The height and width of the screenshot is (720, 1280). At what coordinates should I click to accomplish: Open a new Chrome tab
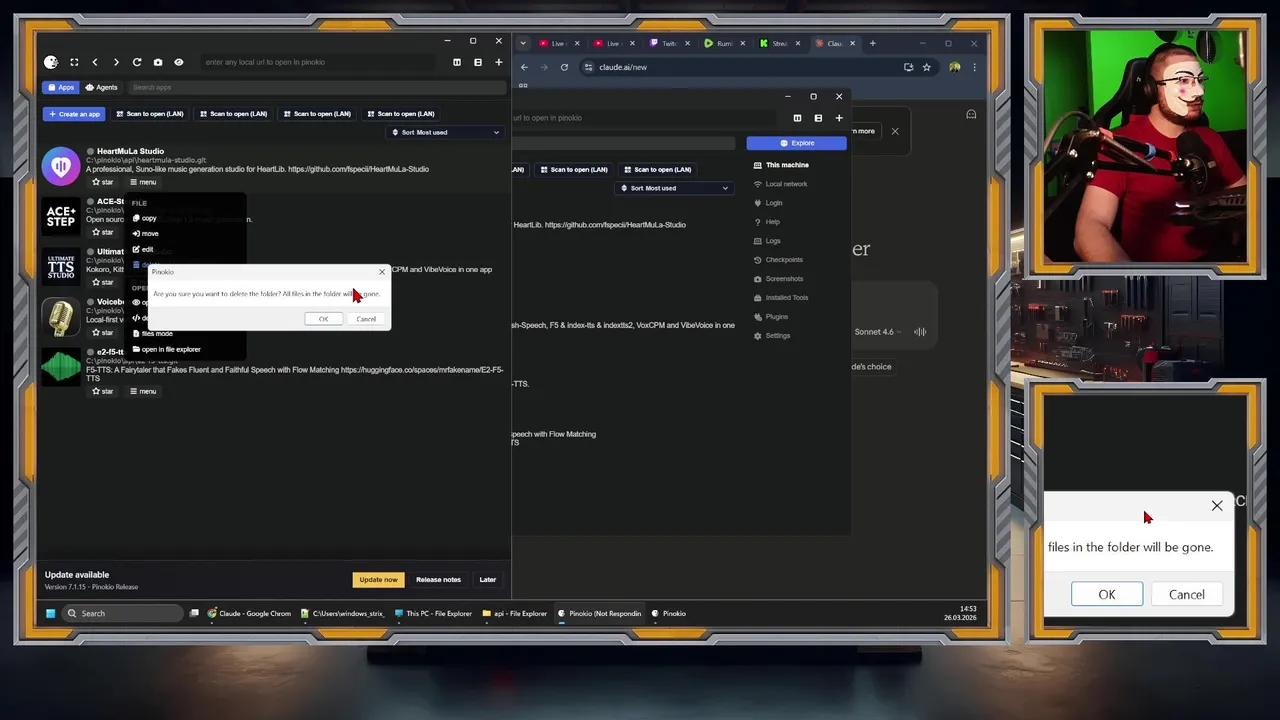click(872, 43)
